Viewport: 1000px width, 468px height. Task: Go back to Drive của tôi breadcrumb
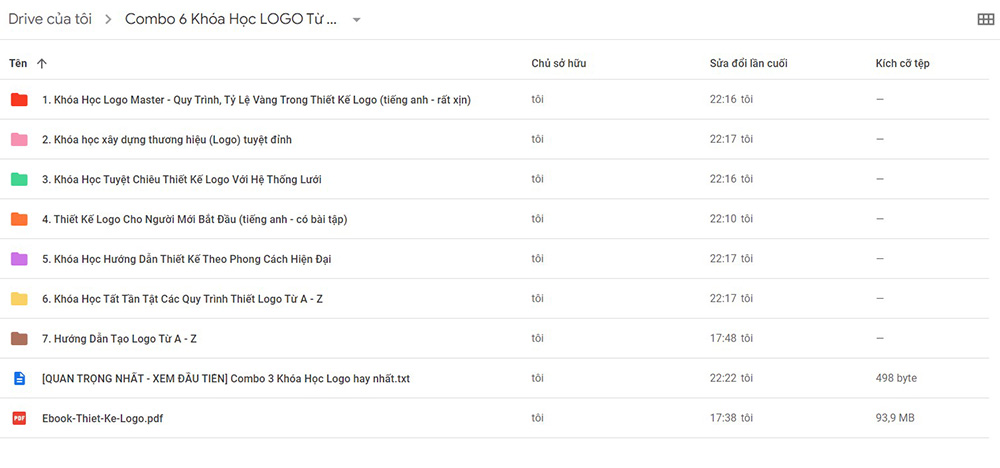click(x=52, y=19)
